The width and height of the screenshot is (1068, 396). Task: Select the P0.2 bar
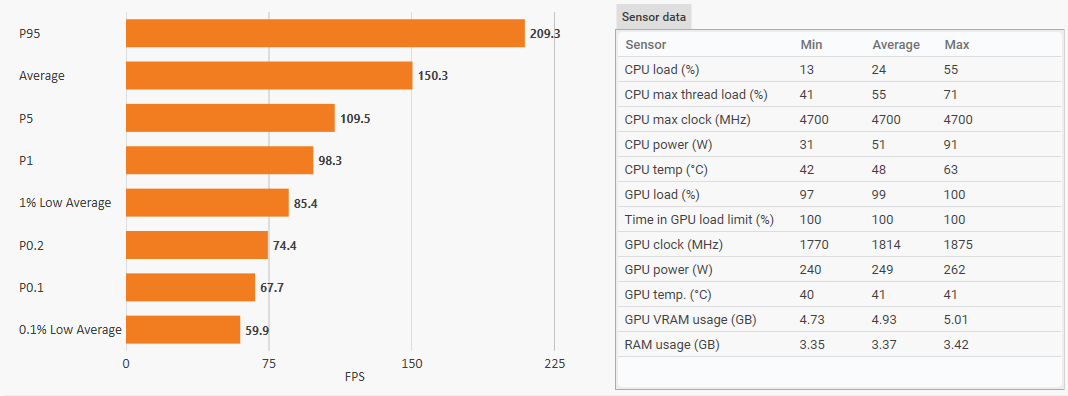coord(197,245)
